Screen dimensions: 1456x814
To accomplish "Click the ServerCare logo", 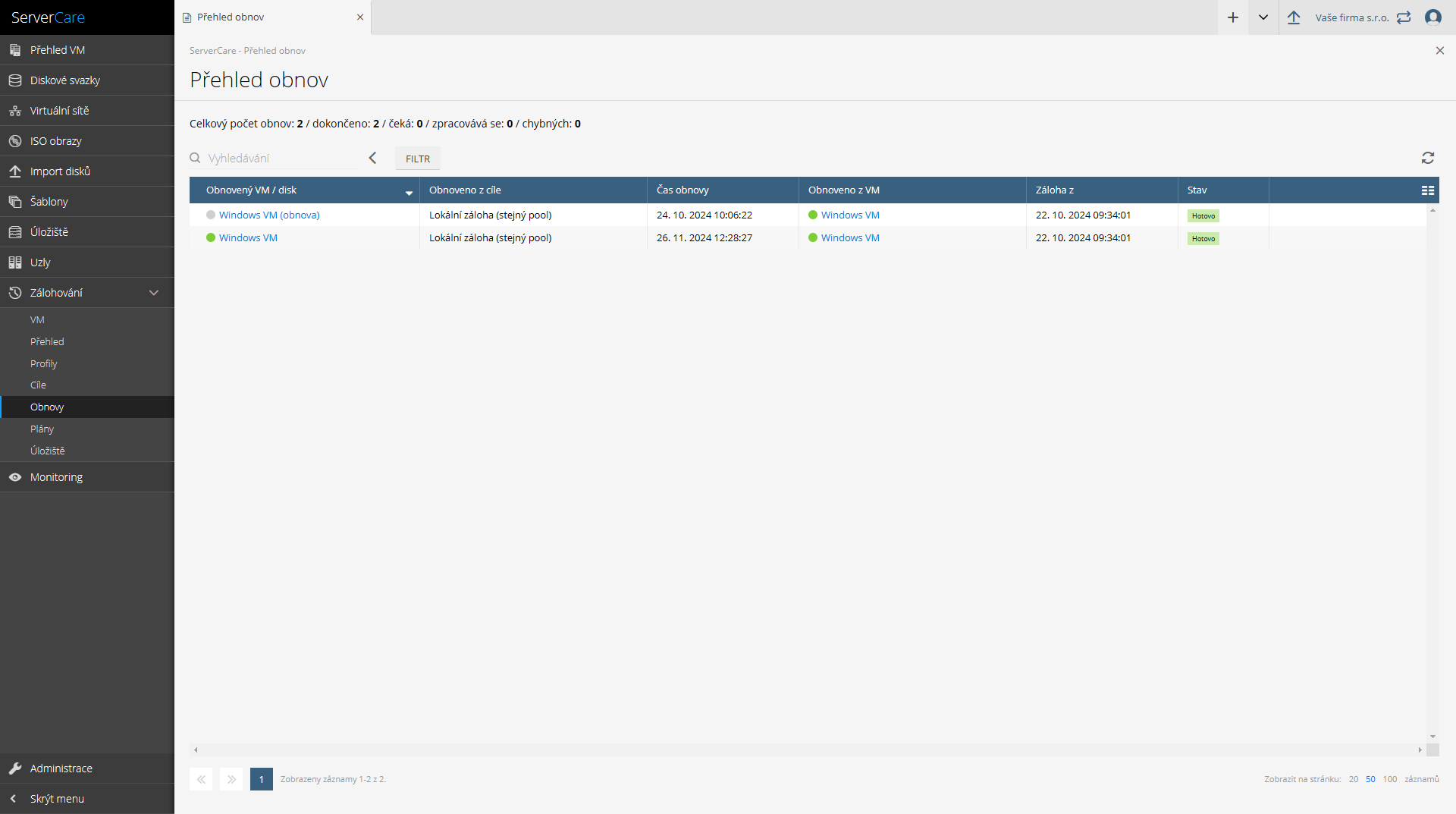I will pos(48,17).
